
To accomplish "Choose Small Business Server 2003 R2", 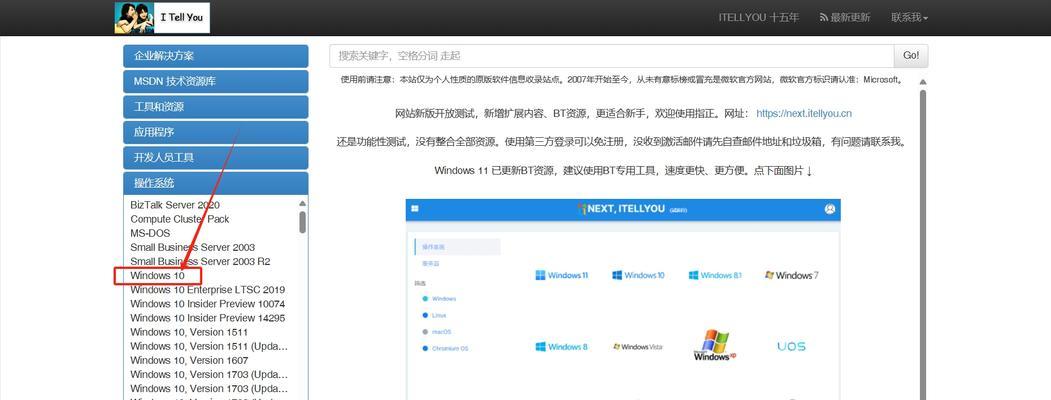I will coord(200,261).
